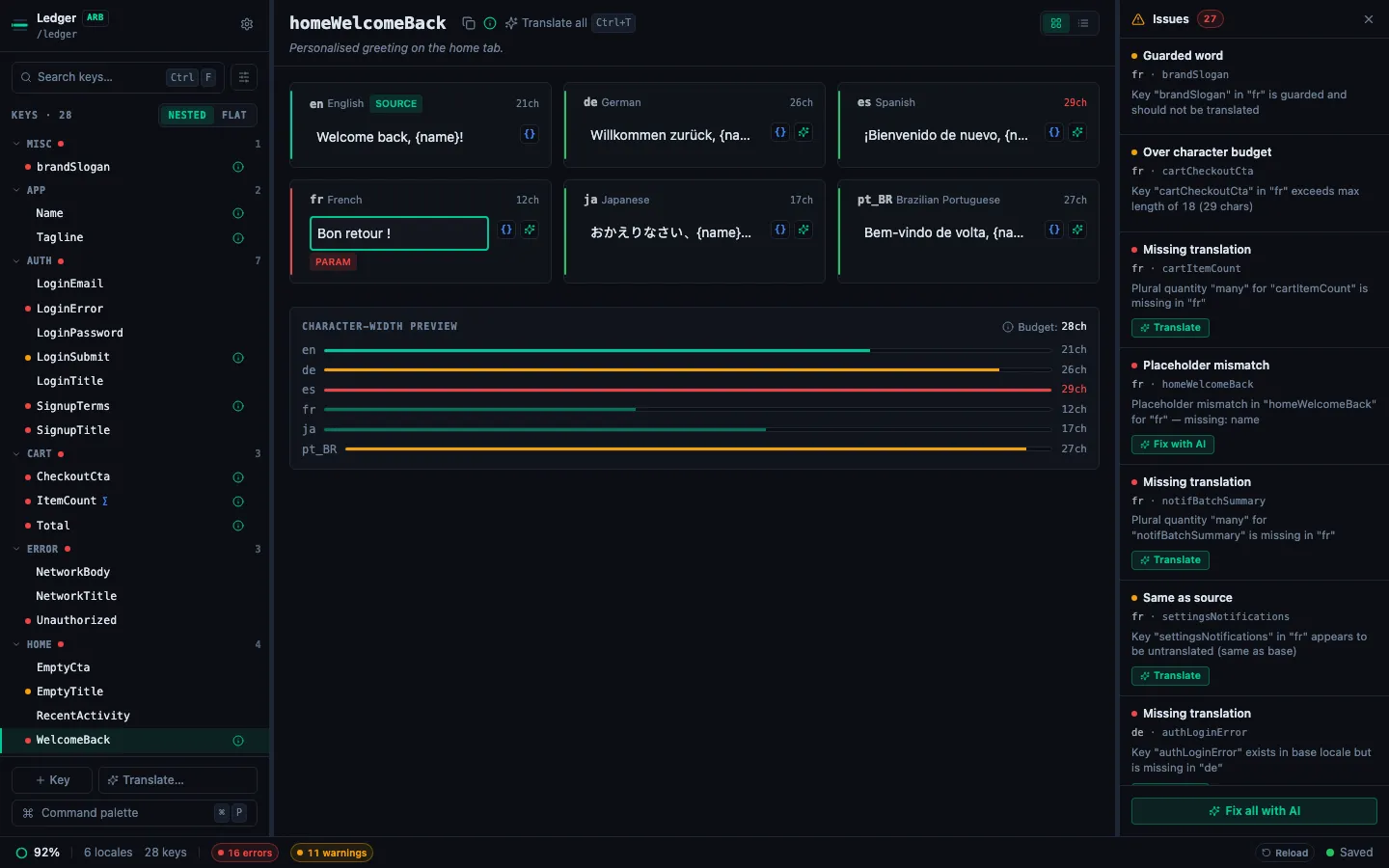1389x868 pixels.
Task: Collapse the APP group
Action: coord(16,190)
